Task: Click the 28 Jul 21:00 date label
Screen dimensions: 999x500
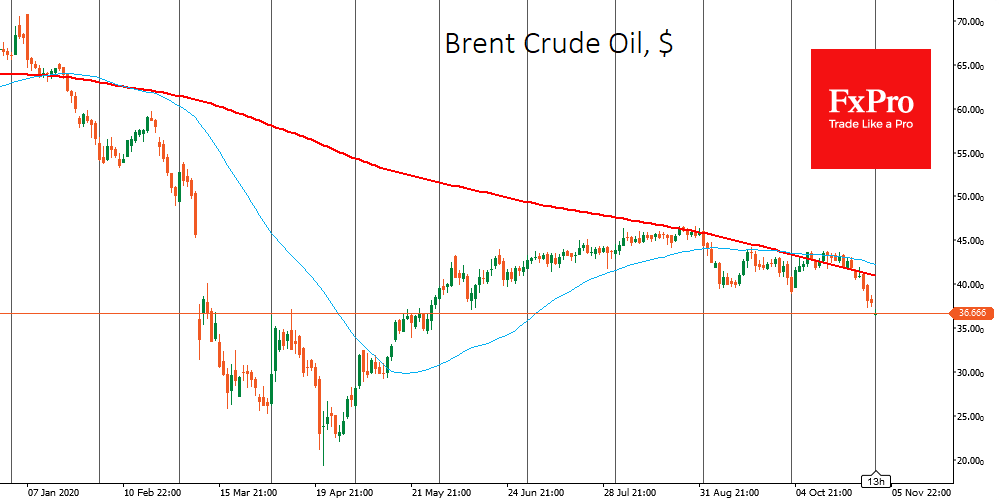Action: (631, 493)
